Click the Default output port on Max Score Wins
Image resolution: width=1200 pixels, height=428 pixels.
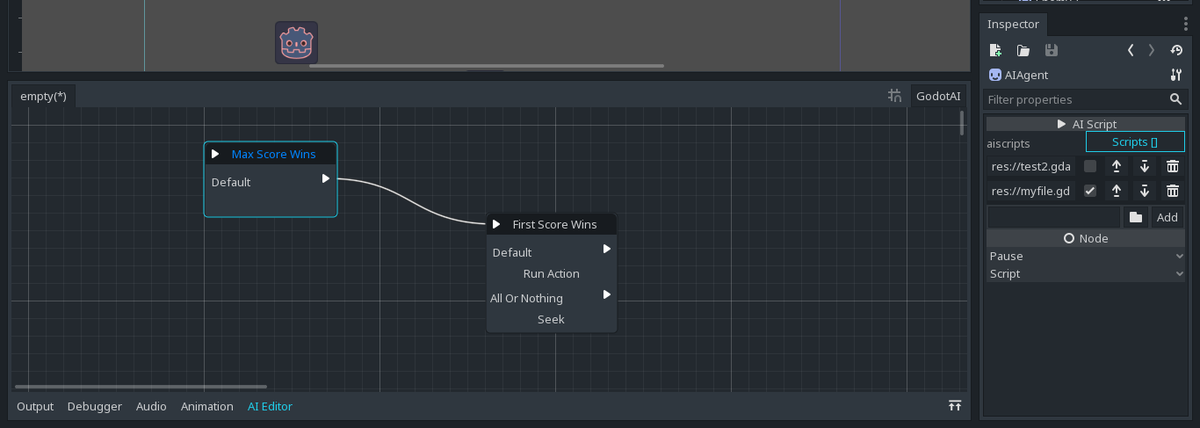326,179
